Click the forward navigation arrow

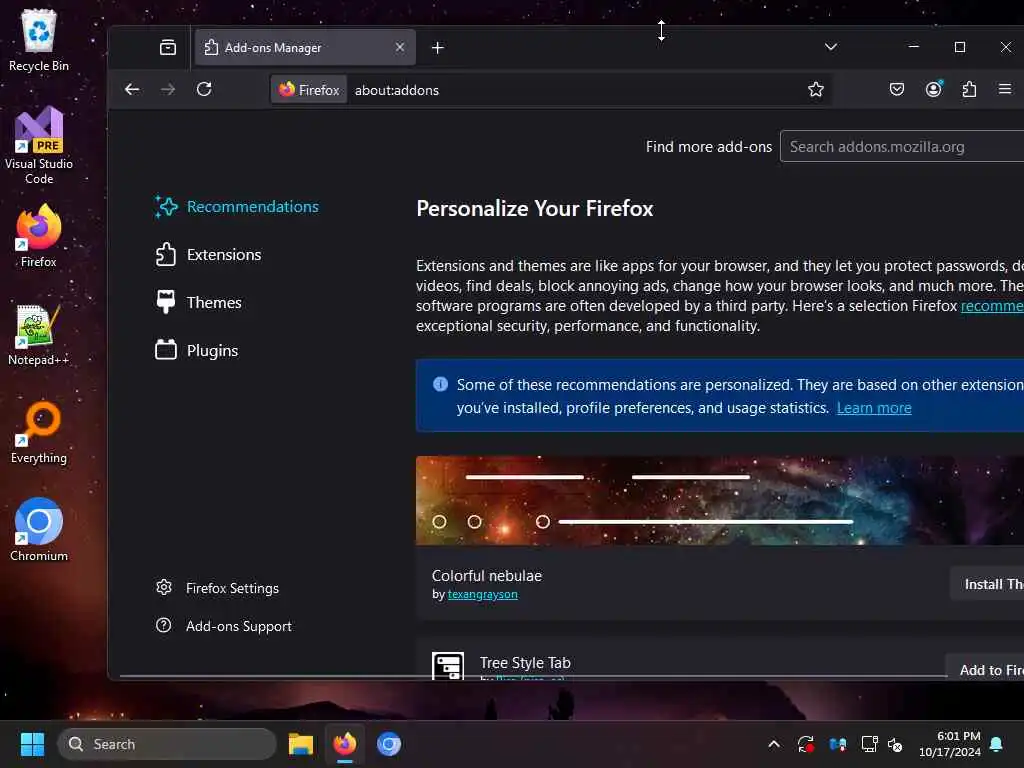pos(168,89)
